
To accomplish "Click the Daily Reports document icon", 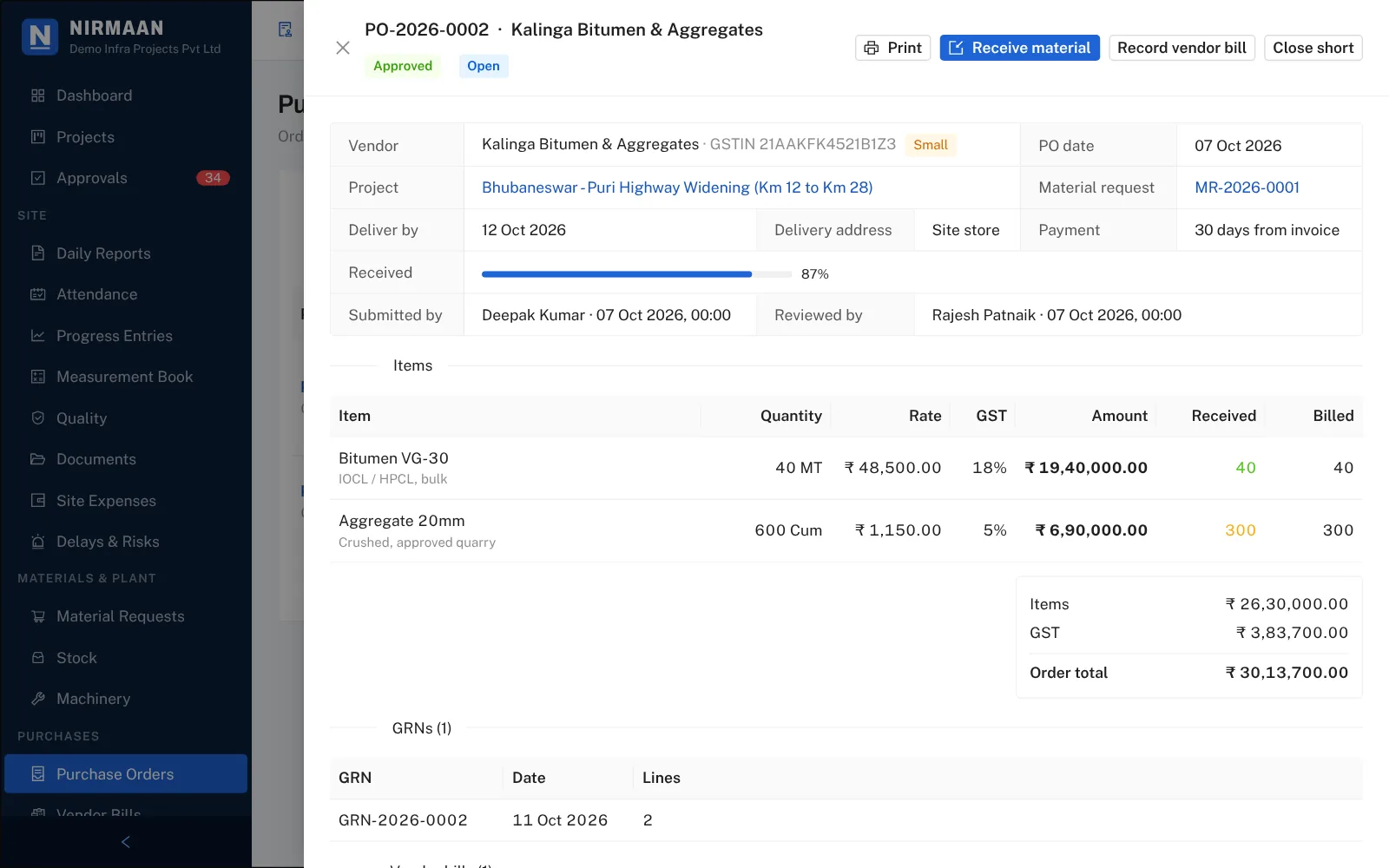I will 37,253.
